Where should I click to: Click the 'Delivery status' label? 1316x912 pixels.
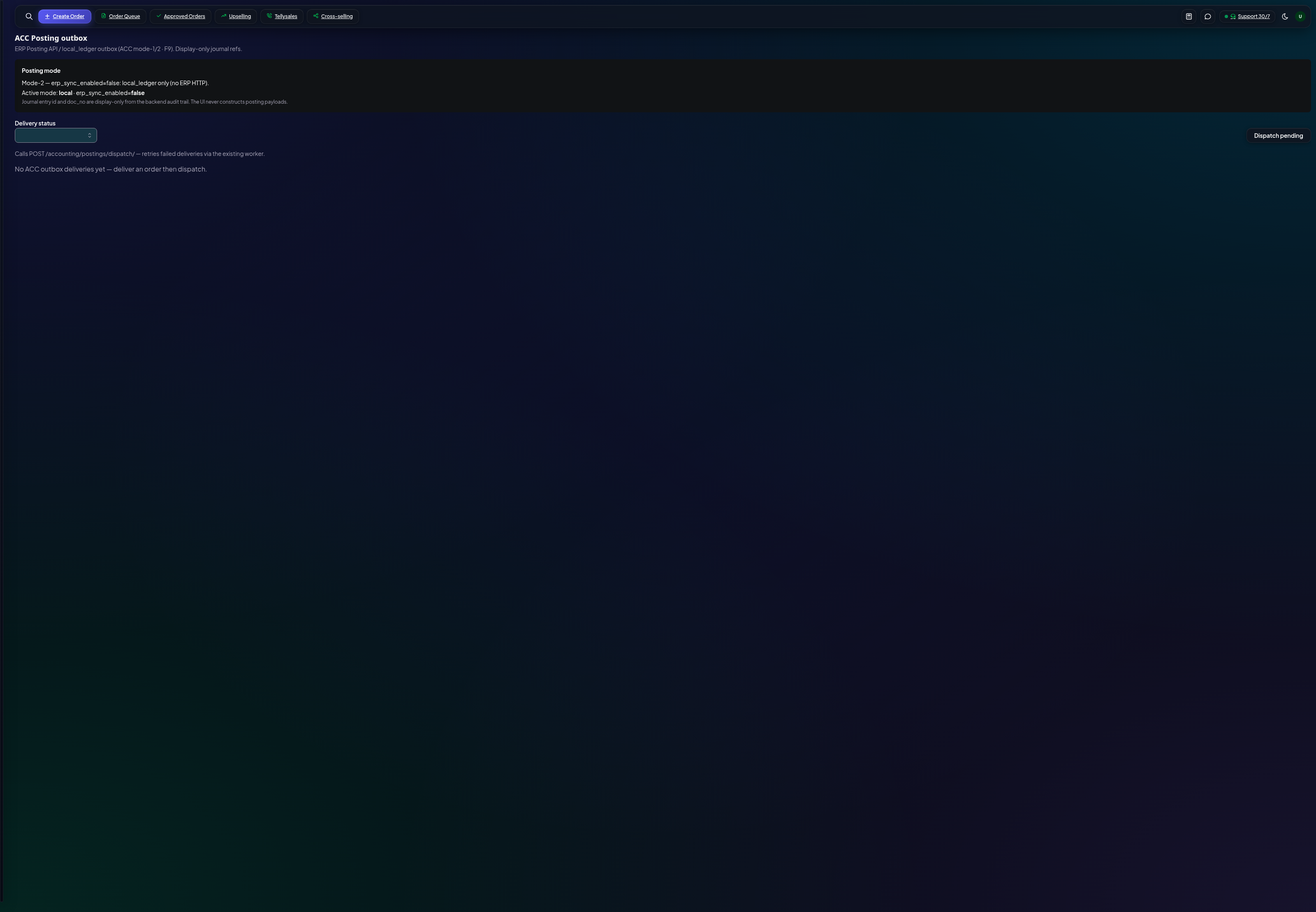[35, 123]
